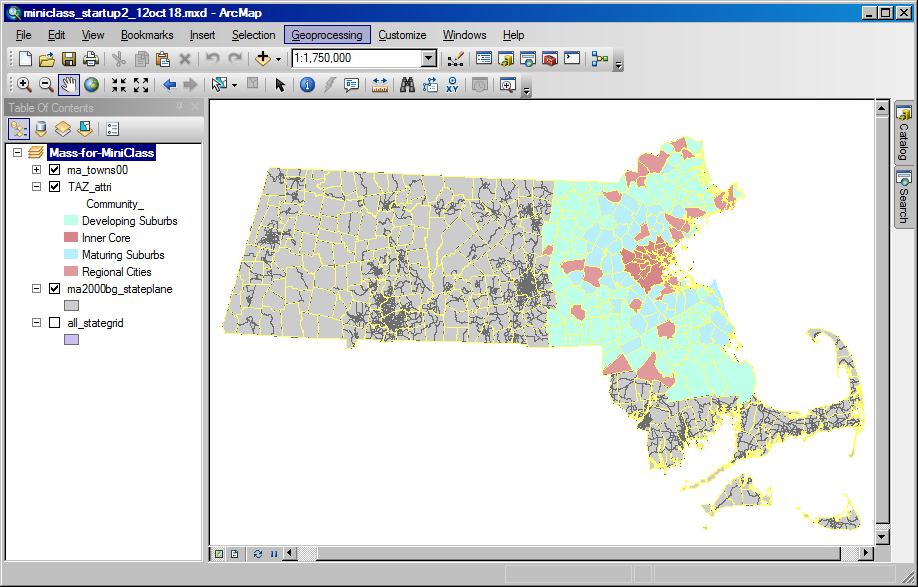Expand the ma_towns00 layer tree
Image resolution: width=918 pixels, height=587 pixels.
click(37, 170)
